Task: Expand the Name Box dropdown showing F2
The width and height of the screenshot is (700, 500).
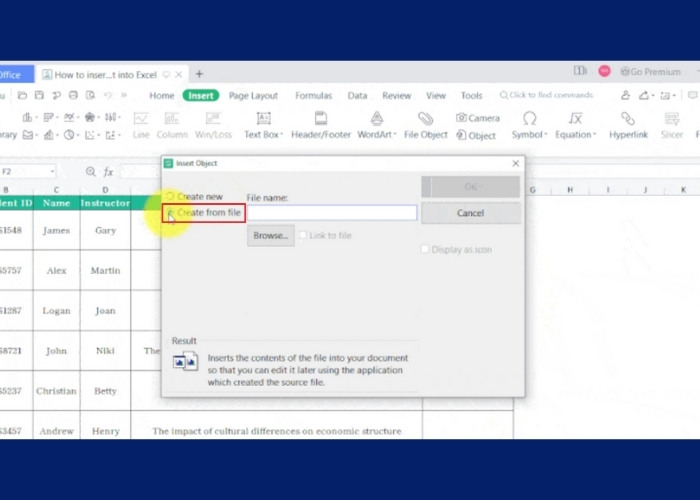Action: (52, 172)
